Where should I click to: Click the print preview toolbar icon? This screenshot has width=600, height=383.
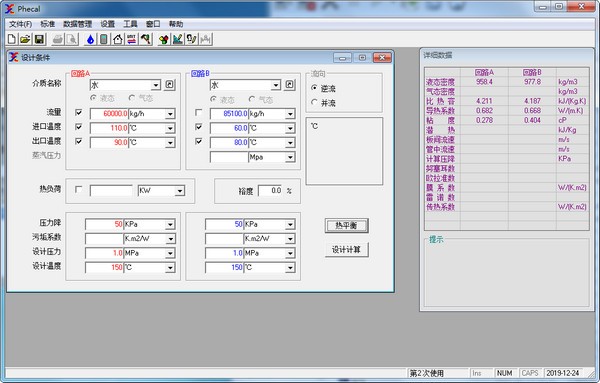pos(72,39)
